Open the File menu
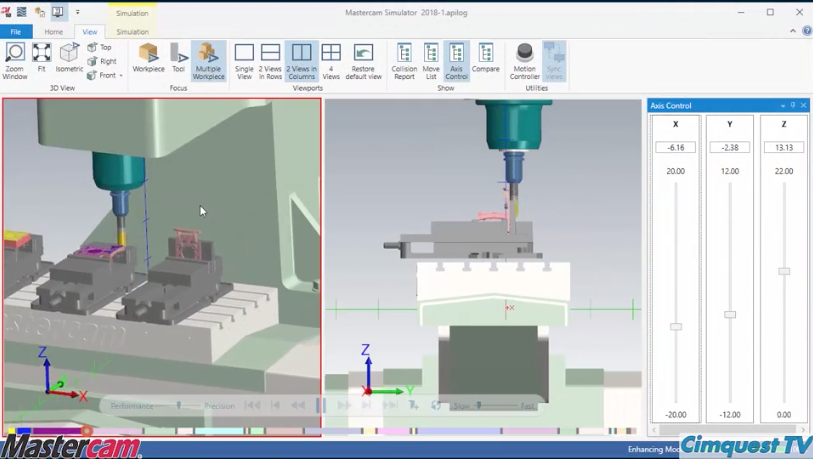The height and width of the screenshot is (461, 813). coord(16,32)
